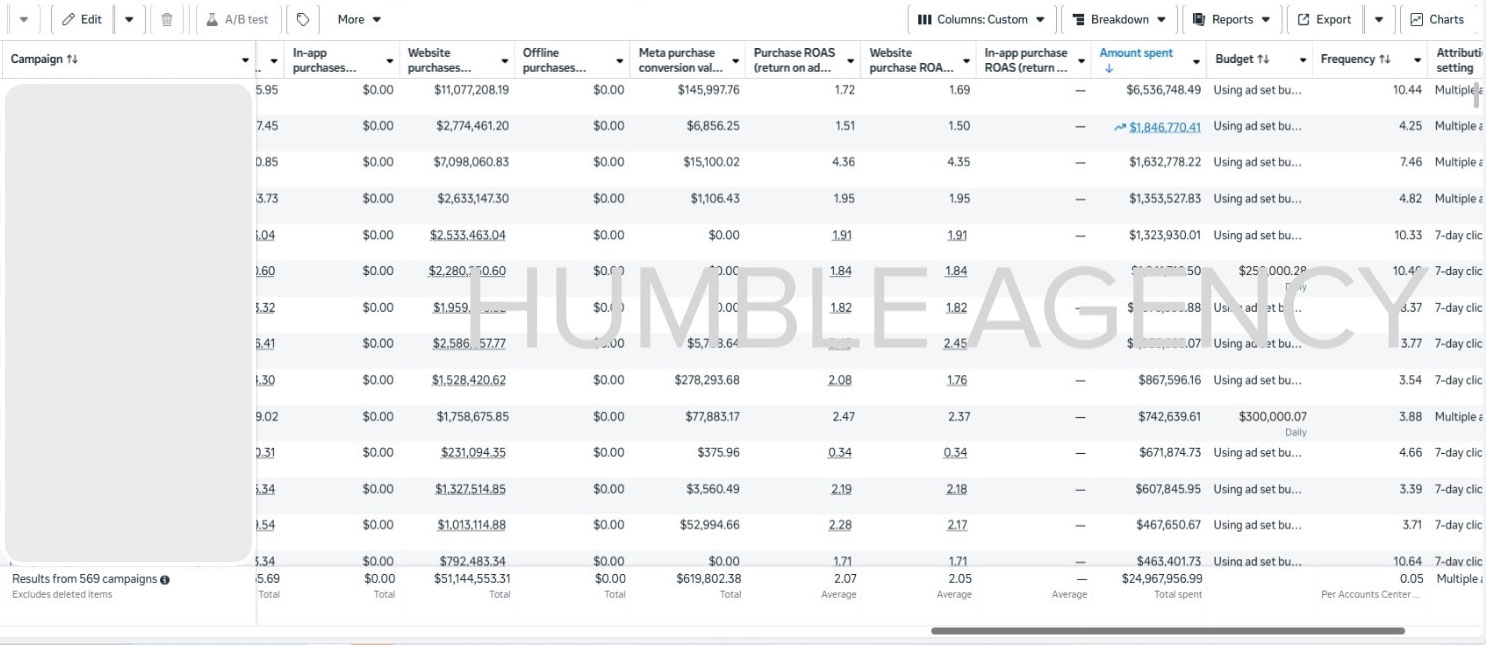
Task: Open the A/B test flask button
Action: pos(238,19)
